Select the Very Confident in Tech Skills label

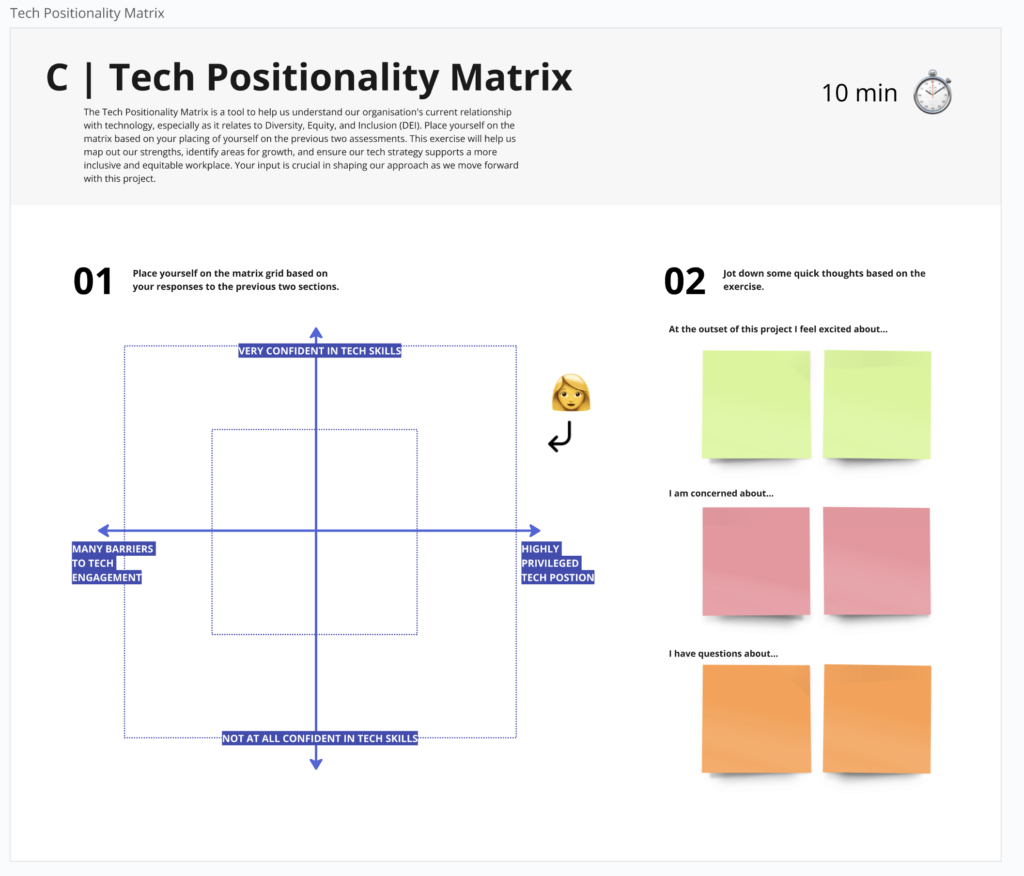tap(320, 351)
